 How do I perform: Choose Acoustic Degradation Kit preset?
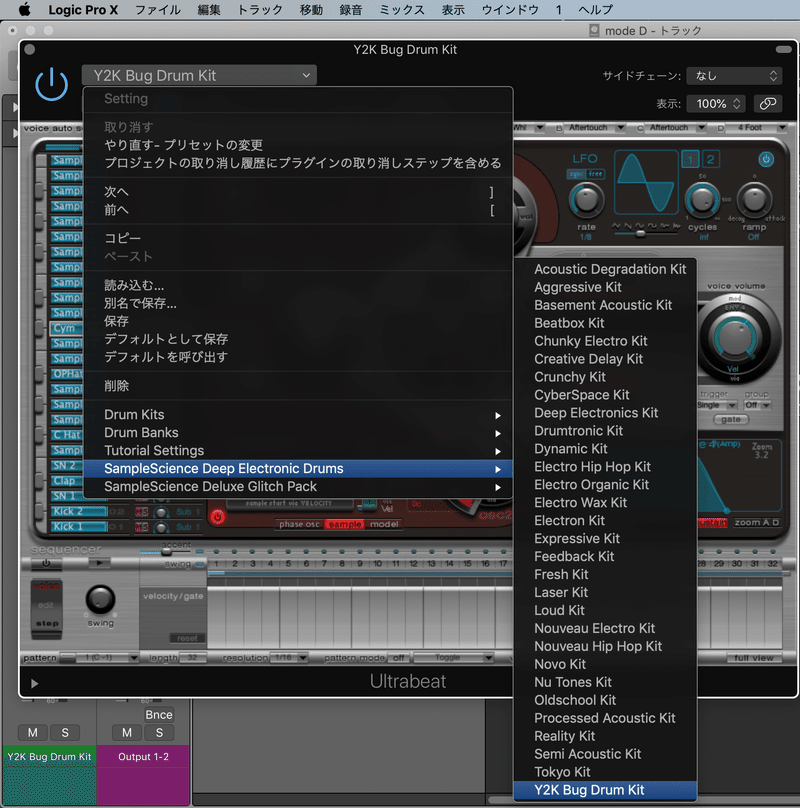(x=605, y=270)
